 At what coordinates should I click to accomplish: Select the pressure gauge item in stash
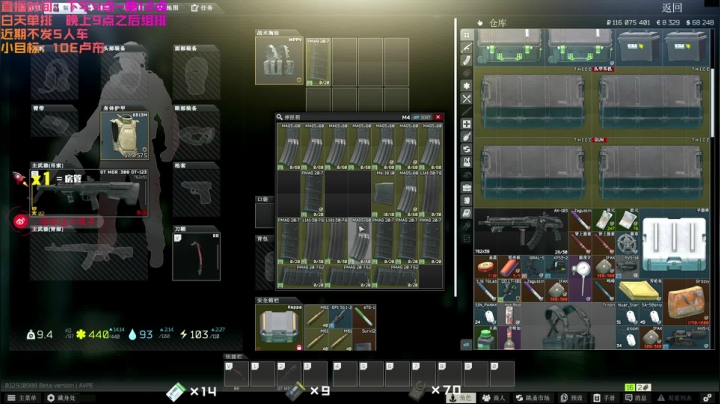[x=580, y=279]
